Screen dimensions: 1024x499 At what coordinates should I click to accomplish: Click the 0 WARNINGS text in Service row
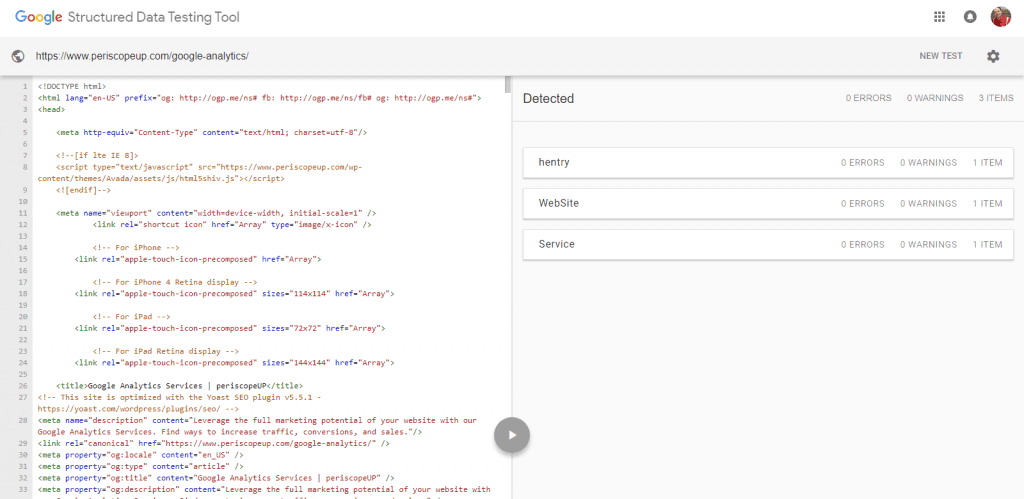928,244
